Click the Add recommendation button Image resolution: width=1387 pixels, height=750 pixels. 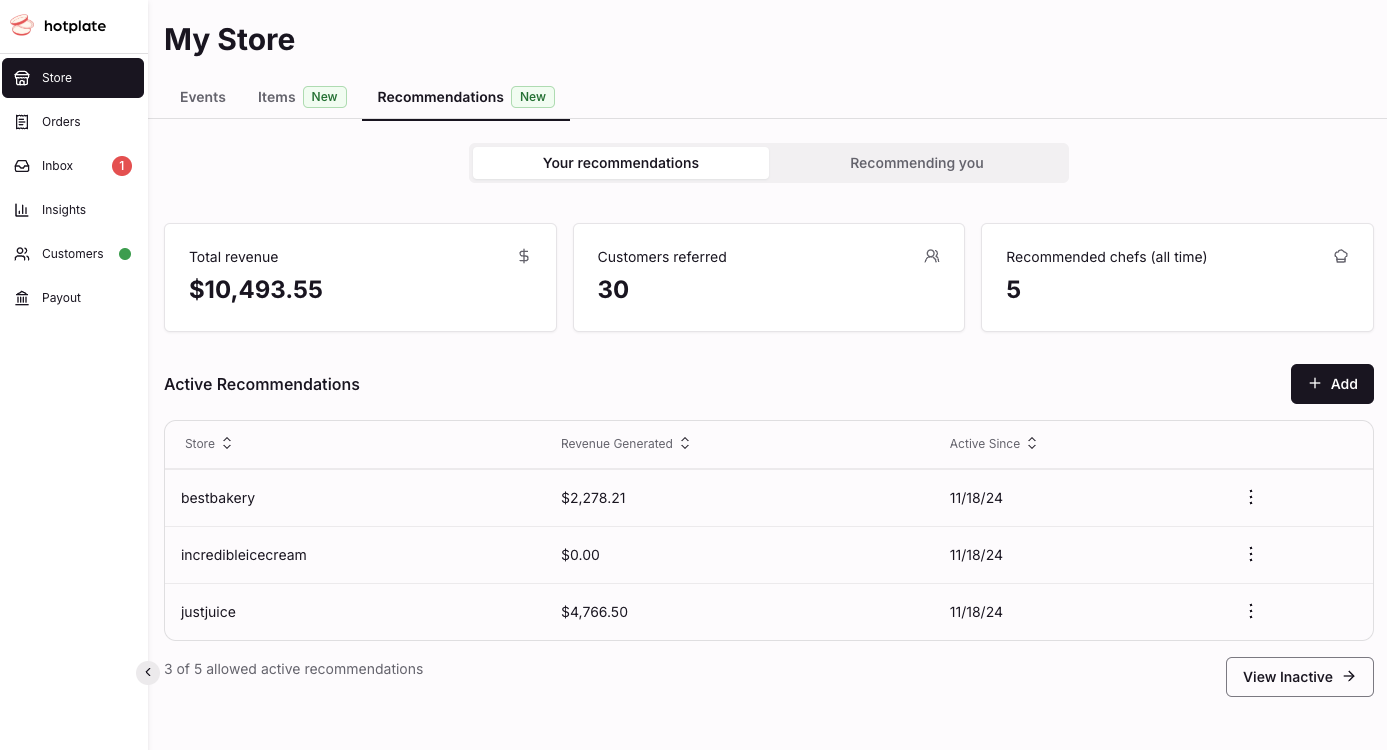1331,384
